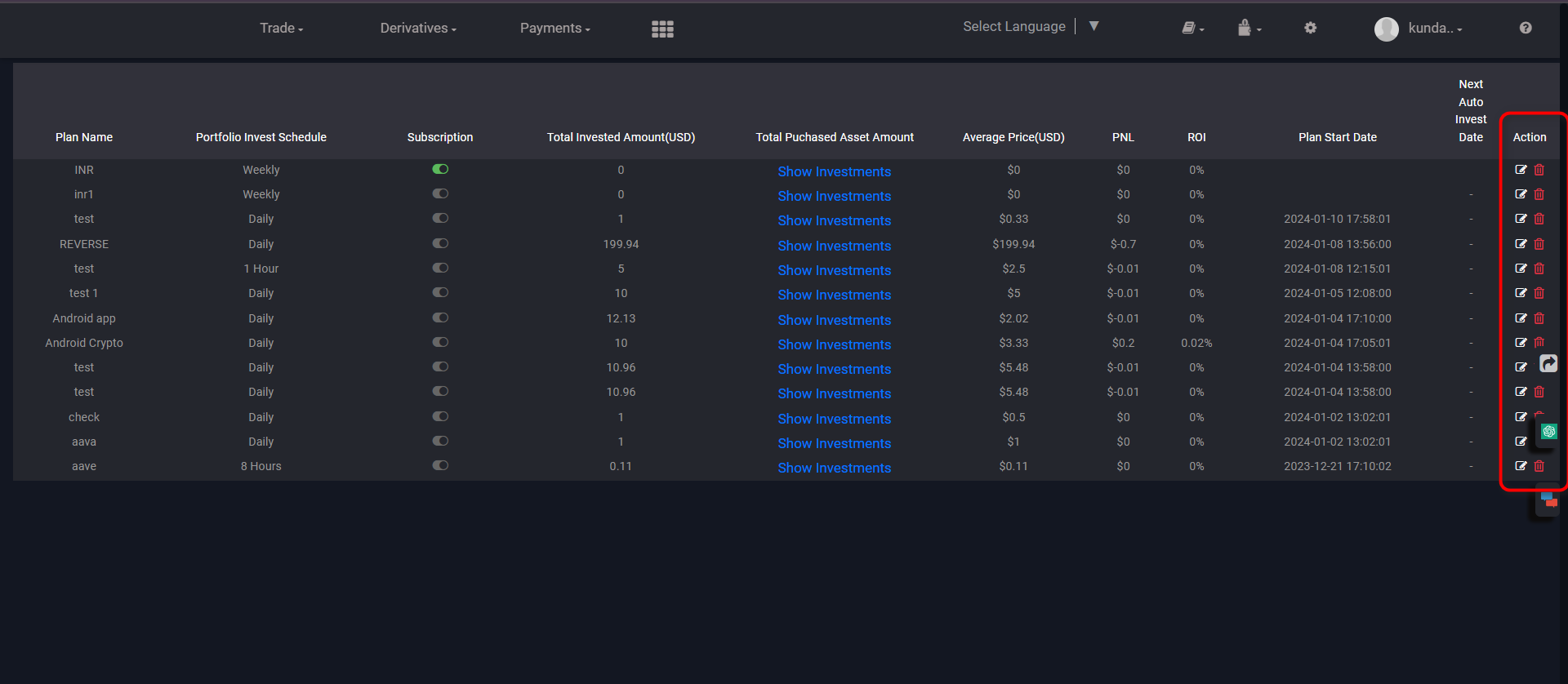Viewport: 1568px width, 684px height.
Task: Click the delete icon for aave plan
Action: point(1539,466)
